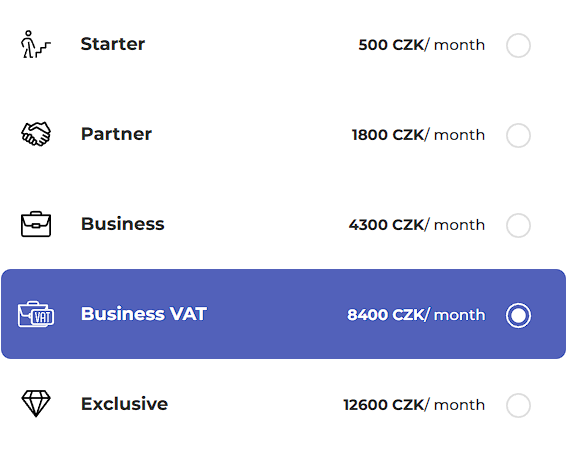This screenshot has width=570, height=457.
Task: Click the Partner plan title
Action: pos(116,134)
